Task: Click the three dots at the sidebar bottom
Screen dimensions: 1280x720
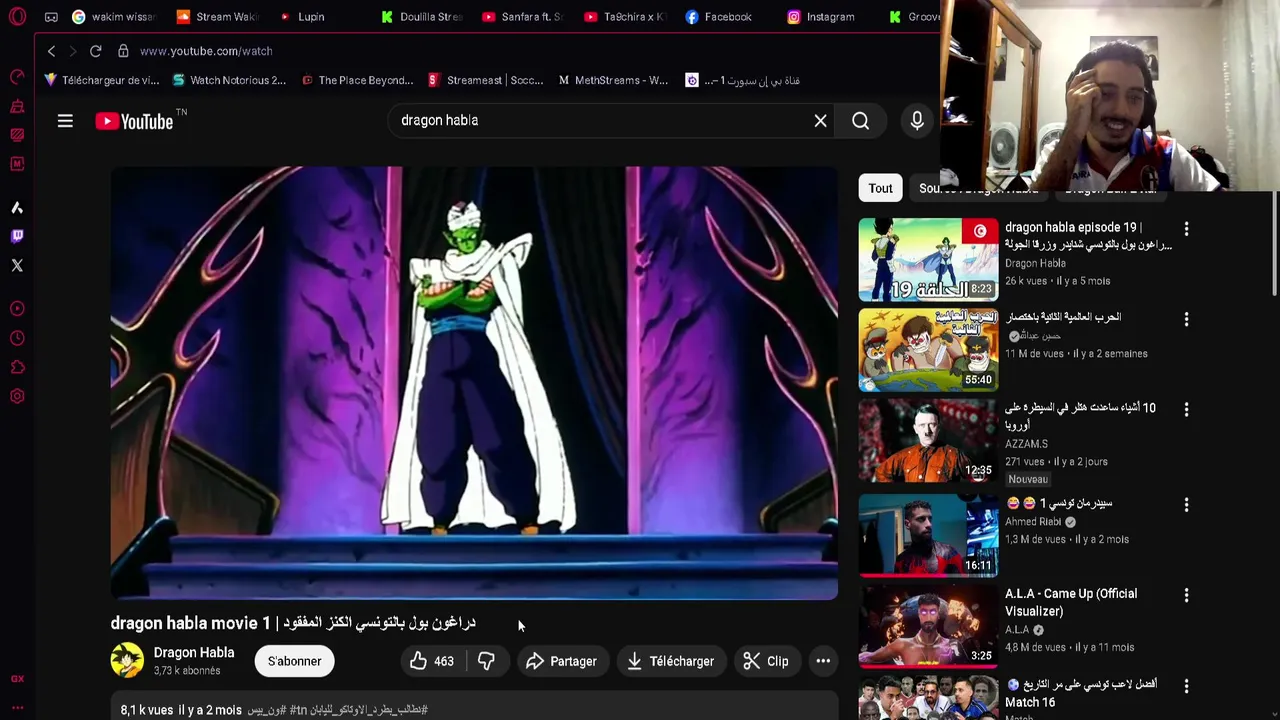Action: pos(17,708)
